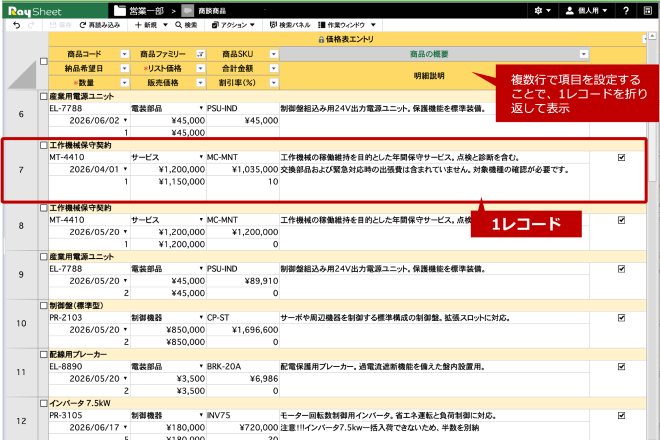
Task: Click cell EL-8890
Action: coord(89,366)
